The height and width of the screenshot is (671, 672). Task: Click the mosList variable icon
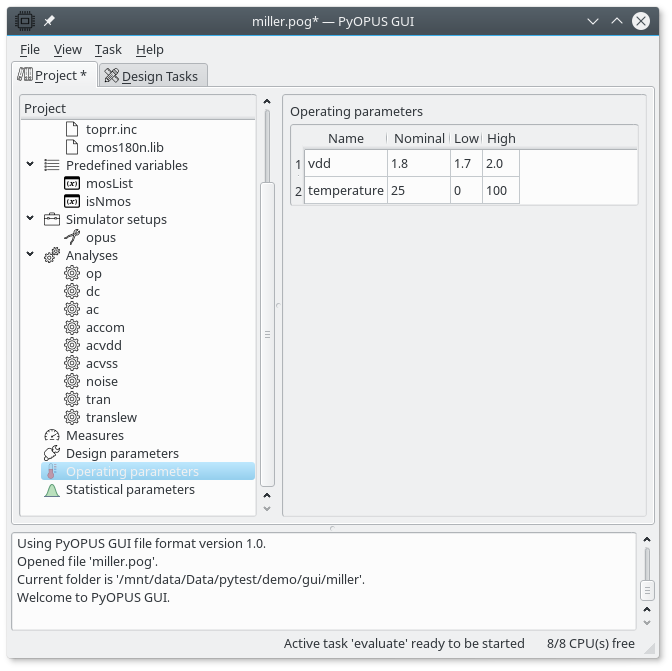(x=72, y=184)
